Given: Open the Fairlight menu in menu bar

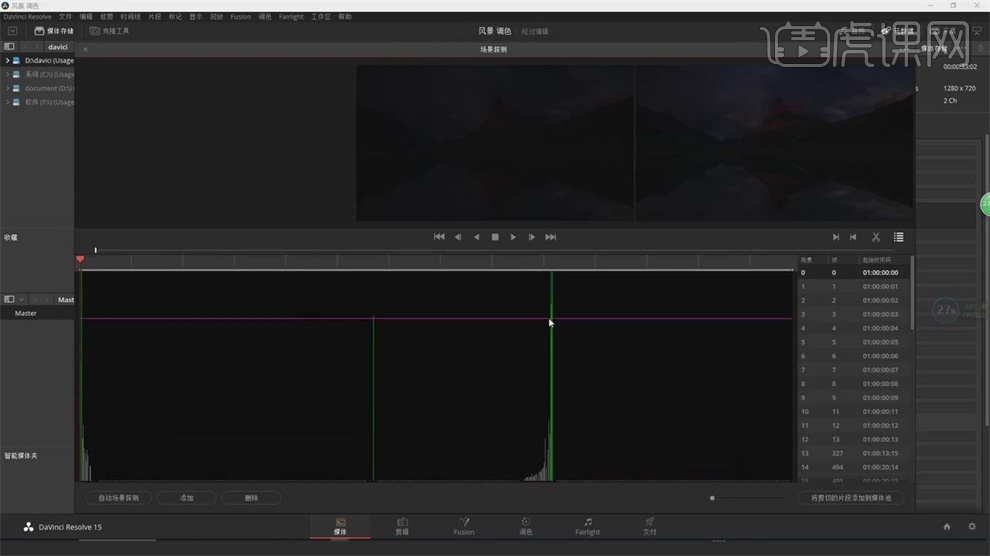Looking at the screenshot, I should 291,16.
